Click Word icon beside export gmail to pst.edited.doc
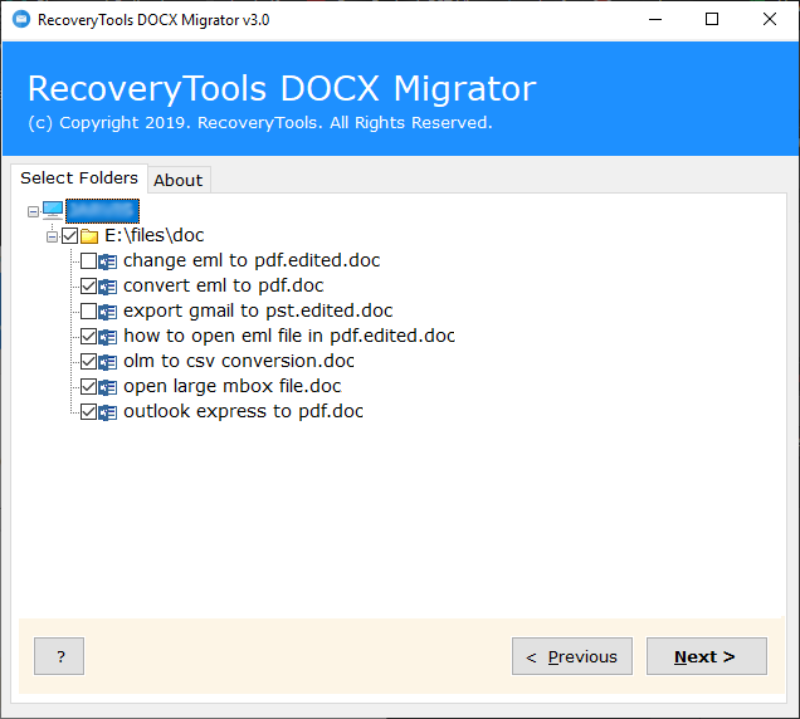800x719 pixels. pos(108,311)
